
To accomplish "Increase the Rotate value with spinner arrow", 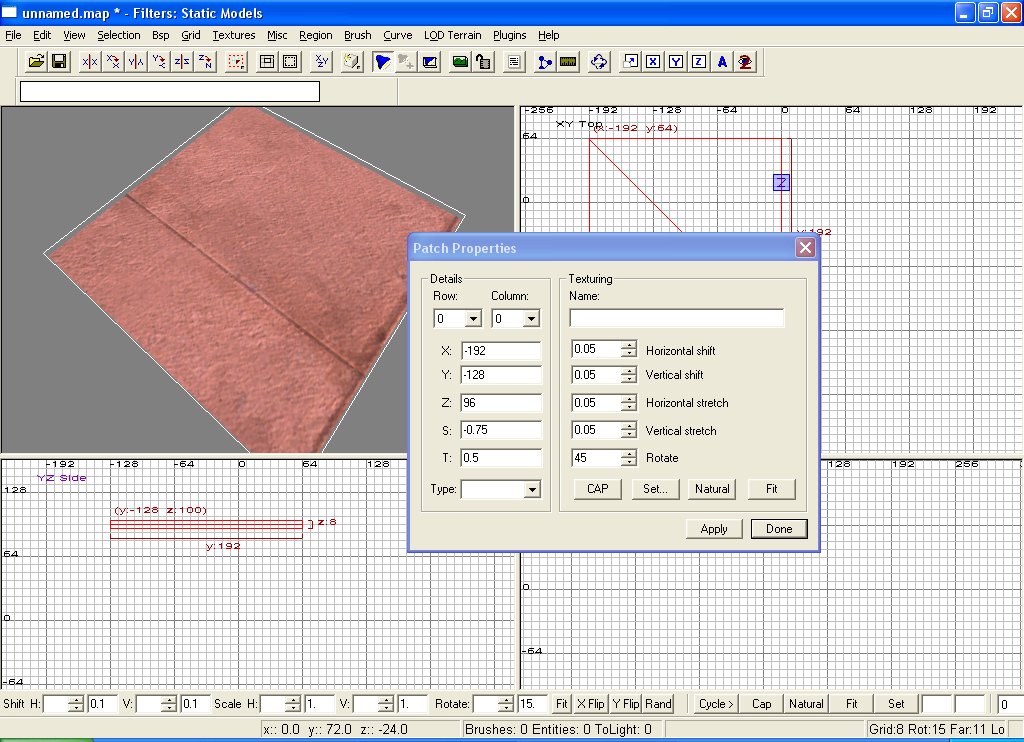I will [x=628, y=453].
